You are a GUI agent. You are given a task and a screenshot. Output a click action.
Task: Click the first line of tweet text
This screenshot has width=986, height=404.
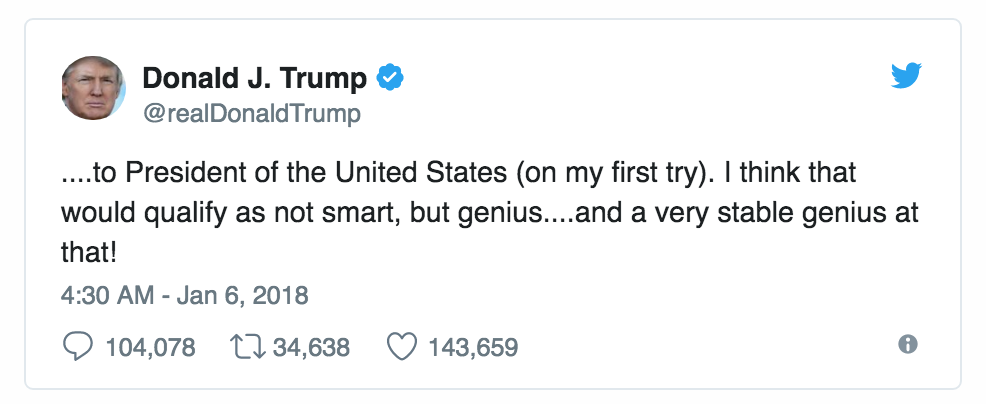459,175
